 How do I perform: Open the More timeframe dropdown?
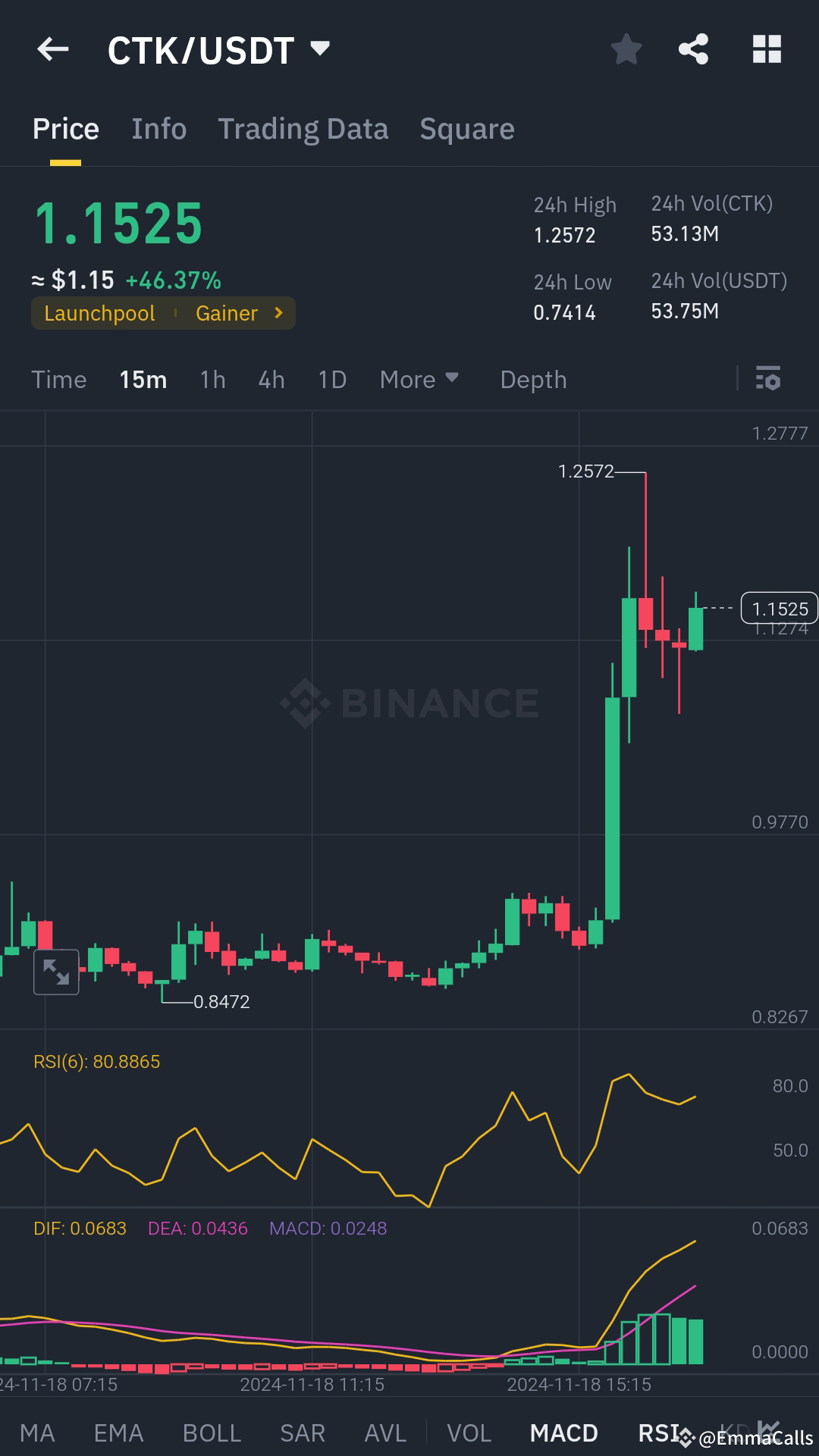(x=419, y=379)
